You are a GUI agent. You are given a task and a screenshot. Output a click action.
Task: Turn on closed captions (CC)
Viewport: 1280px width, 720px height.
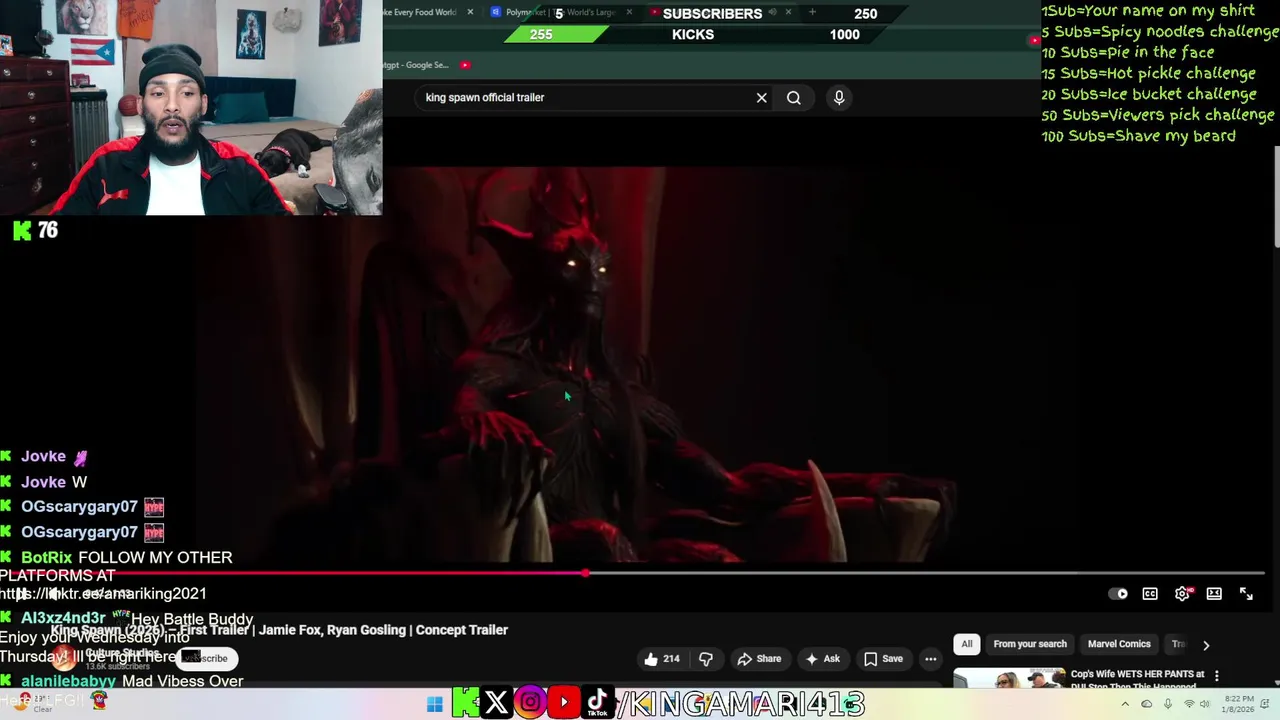pyautogui.click(x=1150, y=594)
